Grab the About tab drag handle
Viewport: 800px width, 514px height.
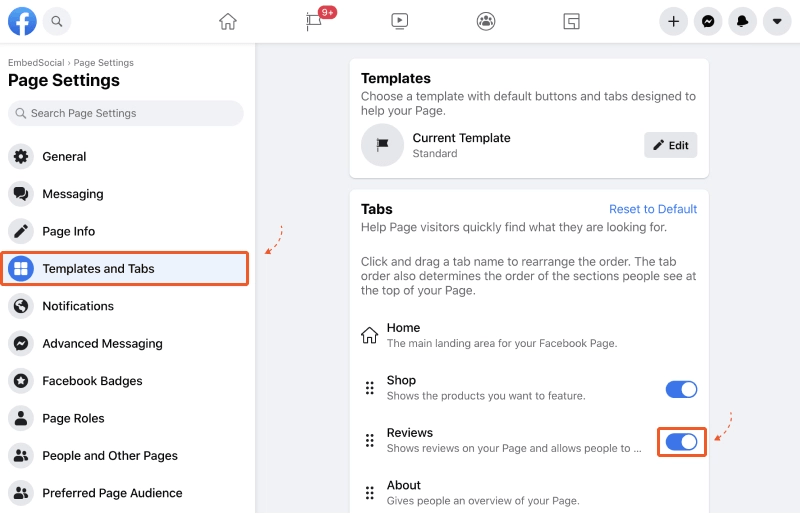coord(369,493)
